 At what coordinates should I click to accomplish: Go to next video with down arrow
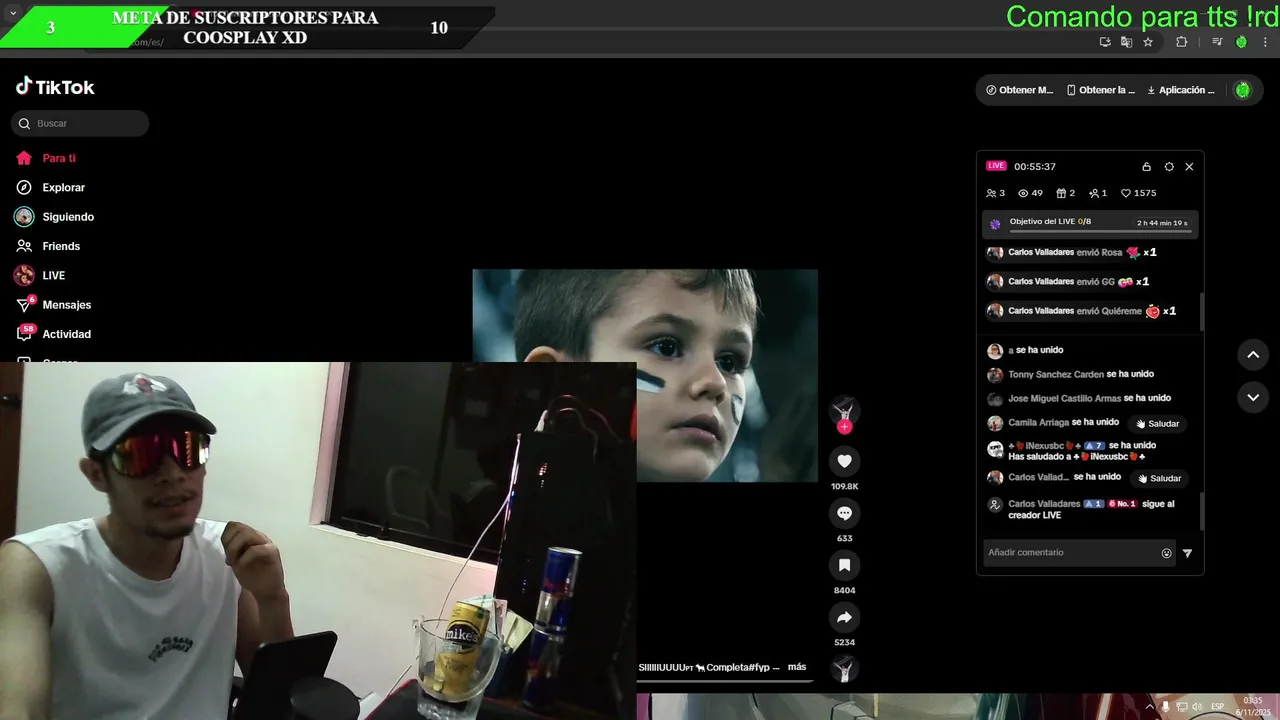point(1253,397)
